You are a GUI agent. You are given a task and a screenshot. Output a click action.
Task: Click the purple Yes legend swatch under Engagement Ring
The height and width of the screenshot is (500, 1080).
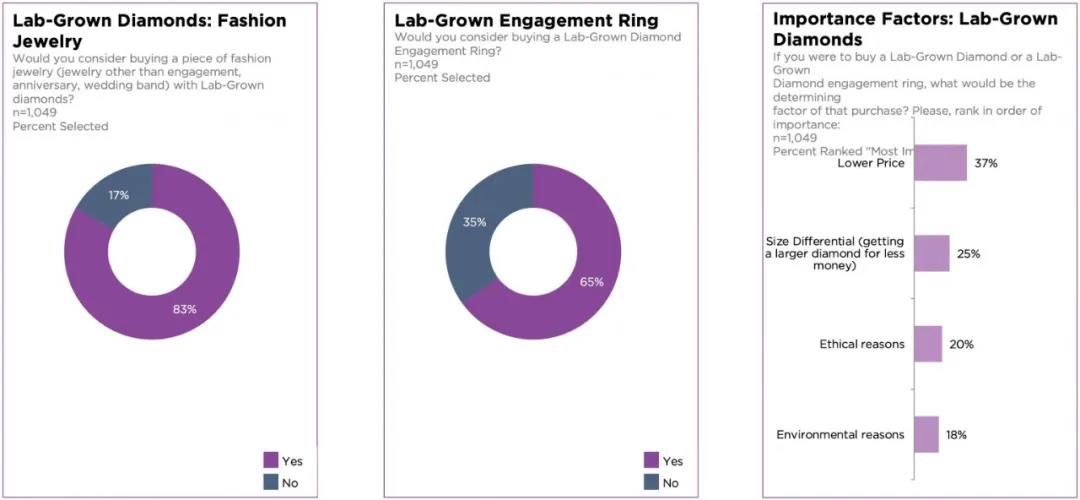pos(651,460)
